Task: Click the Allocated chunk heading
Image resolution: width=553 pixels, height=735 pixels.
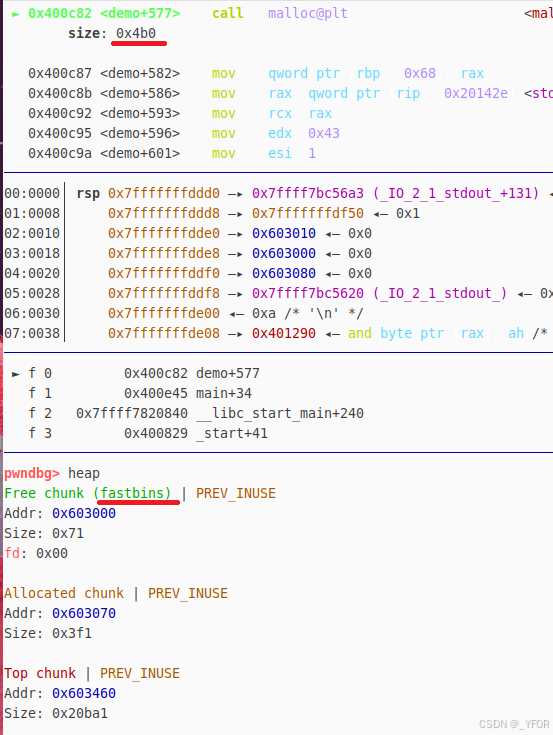Action: click(64, 593)
